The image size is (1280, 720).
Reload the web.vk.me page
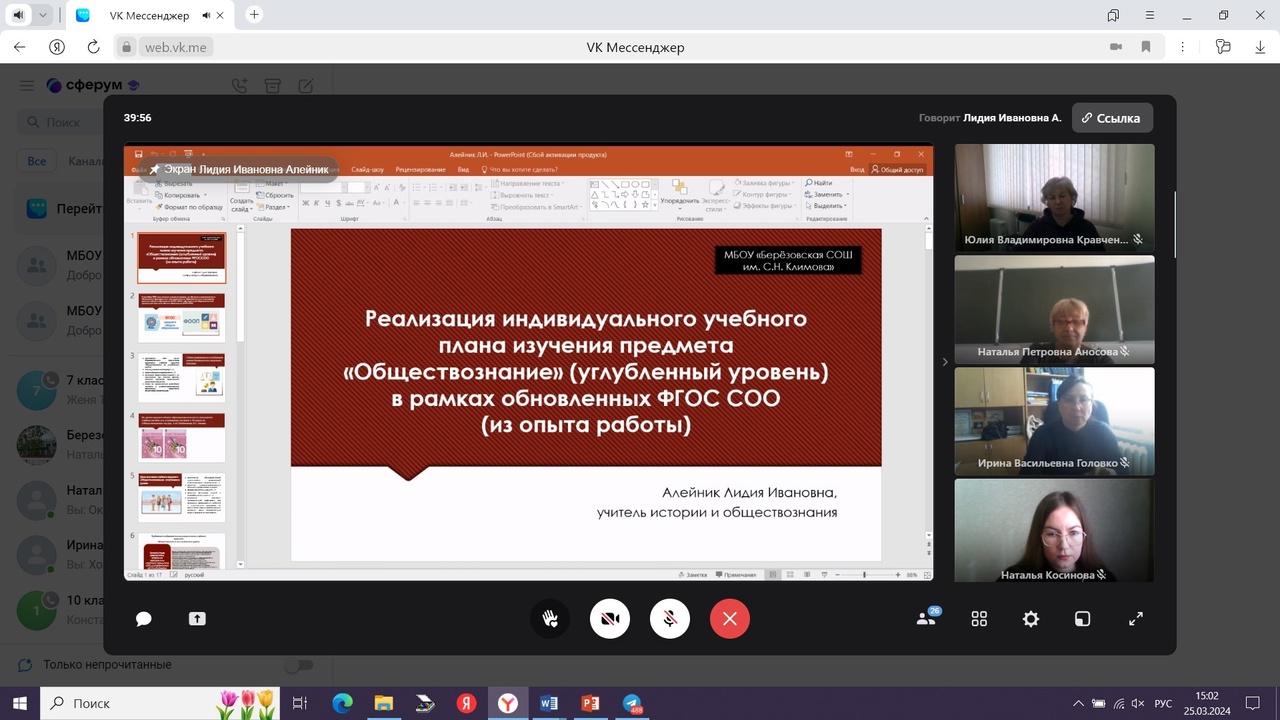click(x=94, y=47)
